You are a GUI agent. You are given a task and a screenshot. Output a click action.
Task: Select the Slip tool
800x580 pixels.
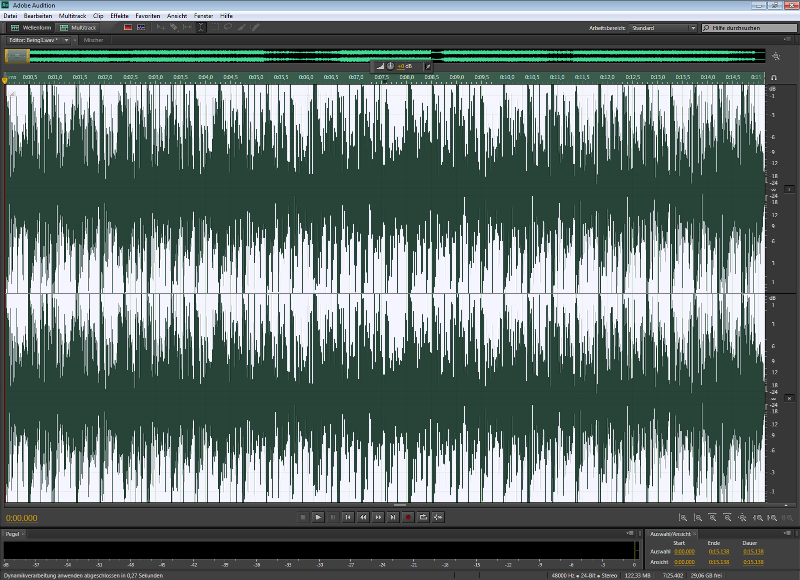pyautogui.click(x=187, y=28)
